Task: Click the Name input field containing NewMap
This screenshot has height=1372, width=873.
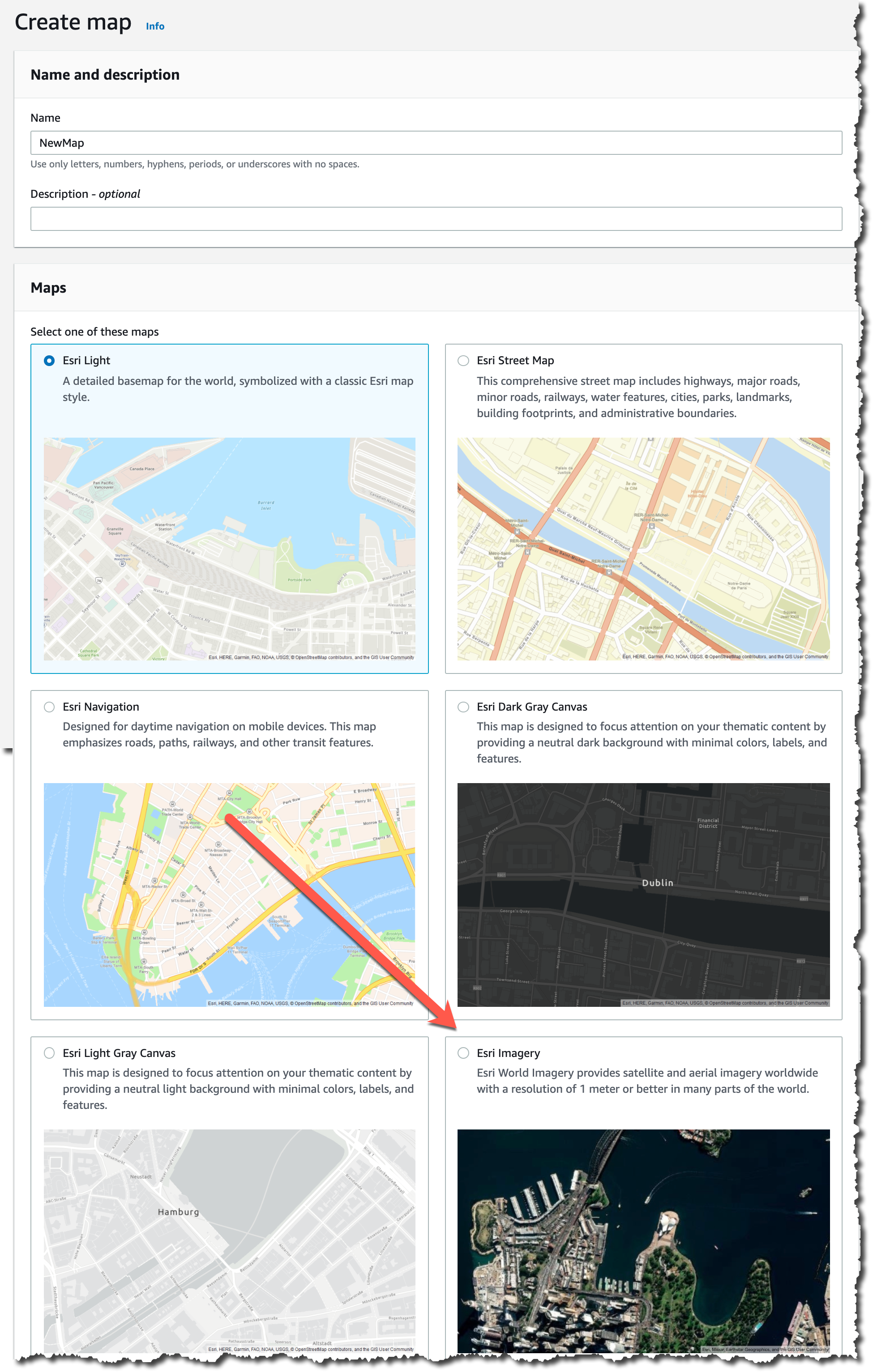Action: [x=436, y=143]
